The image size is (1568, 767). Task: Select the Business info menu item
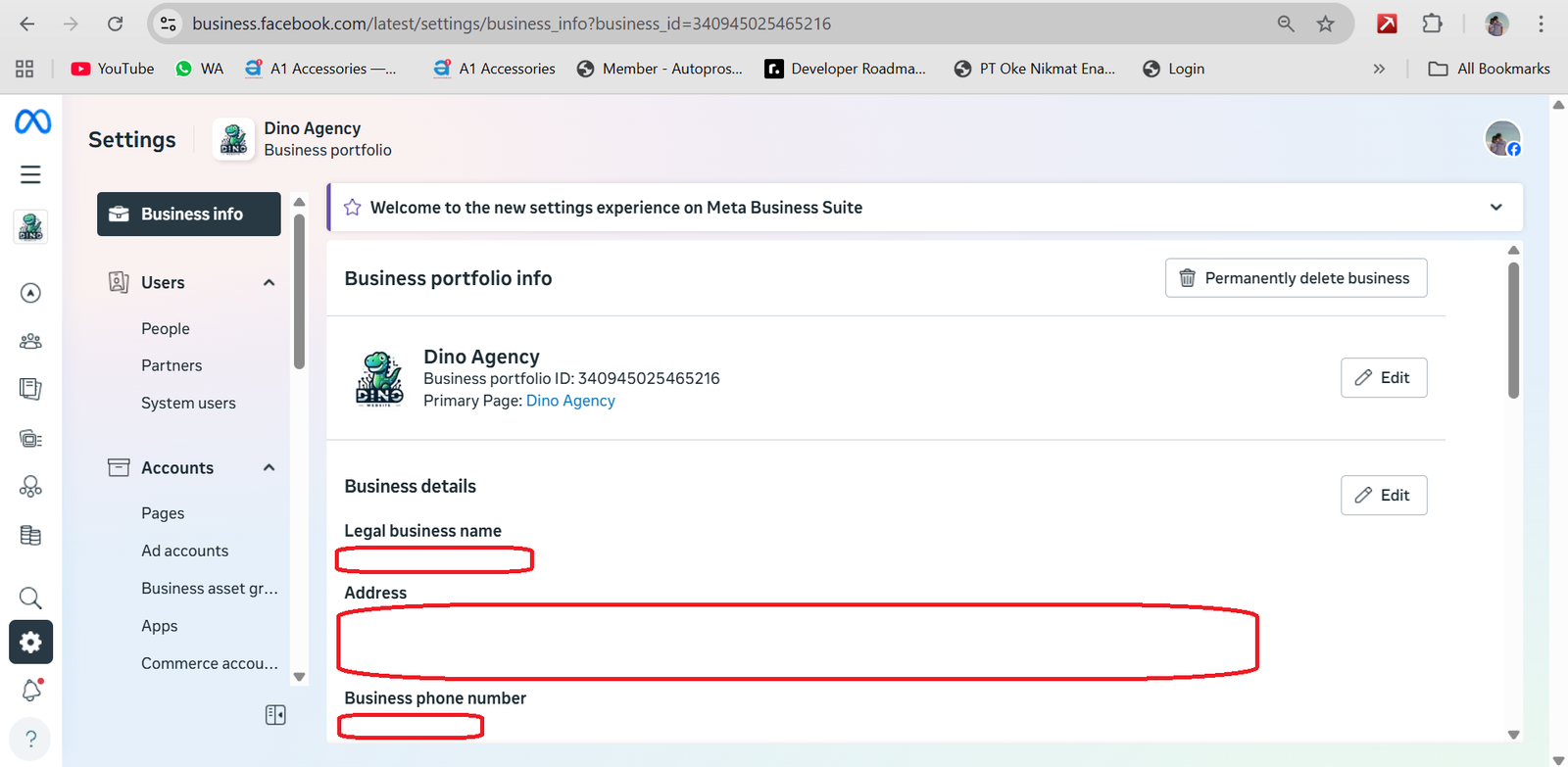tap(189, 214)
